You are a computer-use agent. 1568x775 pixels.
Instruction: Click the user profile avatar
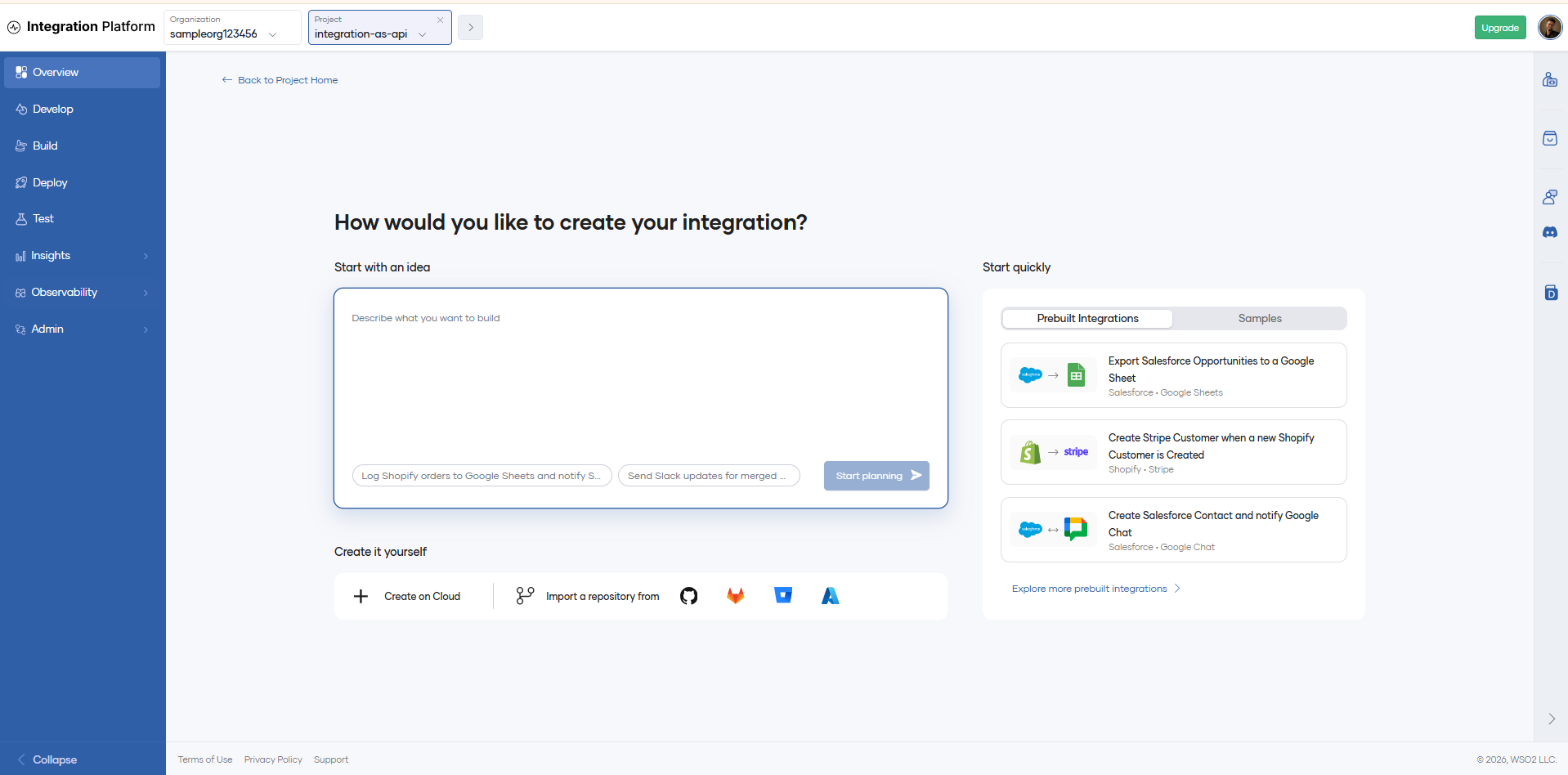[1550, 27]
